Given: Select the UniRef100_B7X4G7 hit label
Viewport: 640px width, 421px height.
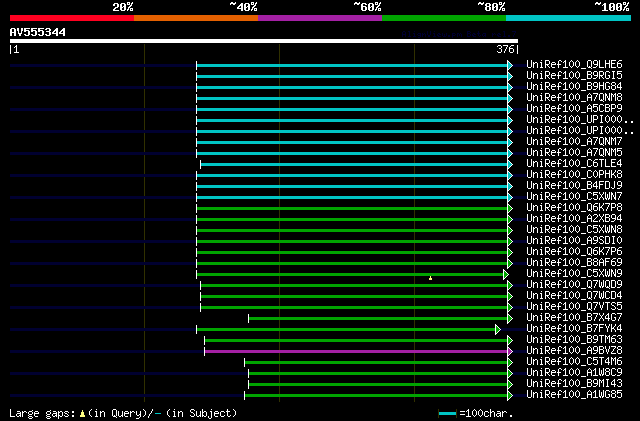Looking at the screenshot, I should 574,318.
